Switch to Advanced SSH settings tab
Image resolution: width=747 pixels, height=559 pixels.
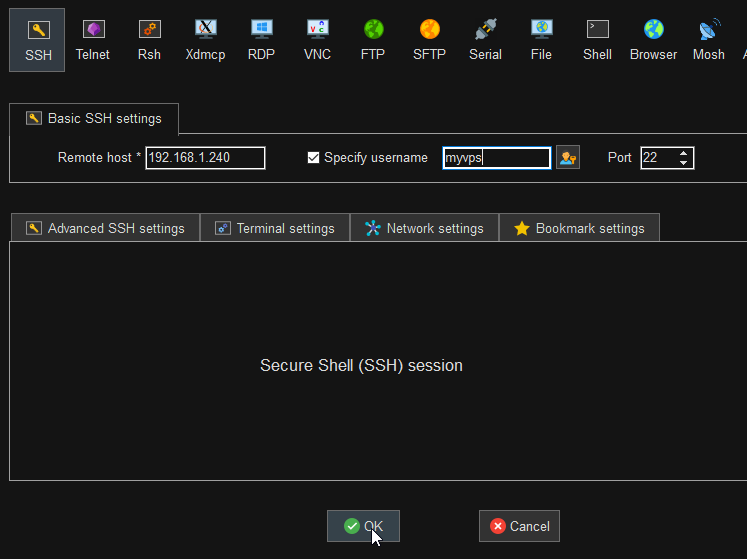(x=105, y=228)
